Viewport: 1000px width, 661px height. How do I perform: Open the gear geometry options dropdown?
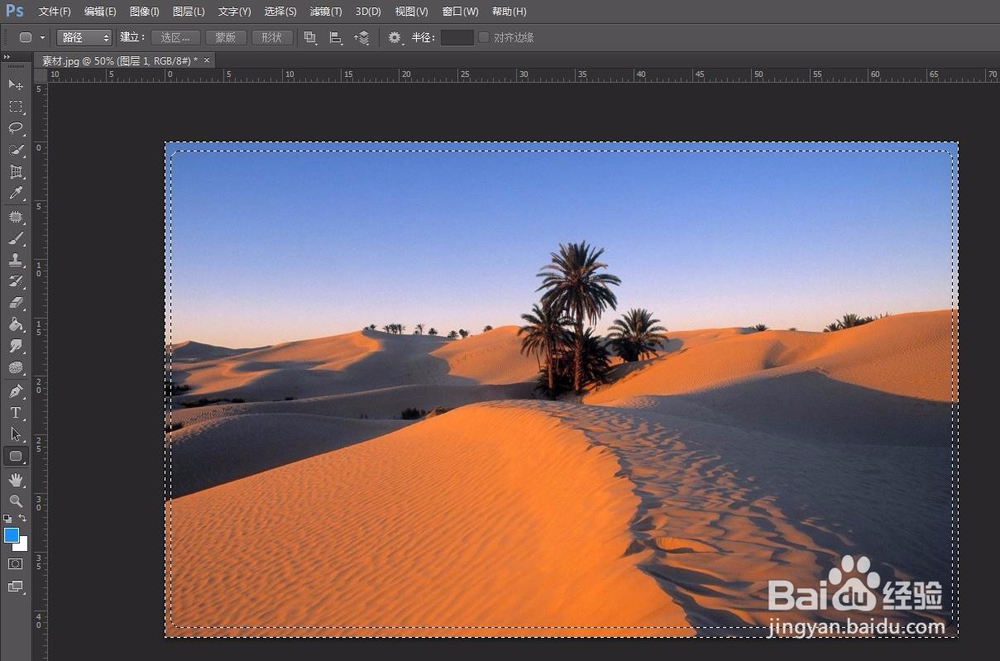[x=395, y=38]
